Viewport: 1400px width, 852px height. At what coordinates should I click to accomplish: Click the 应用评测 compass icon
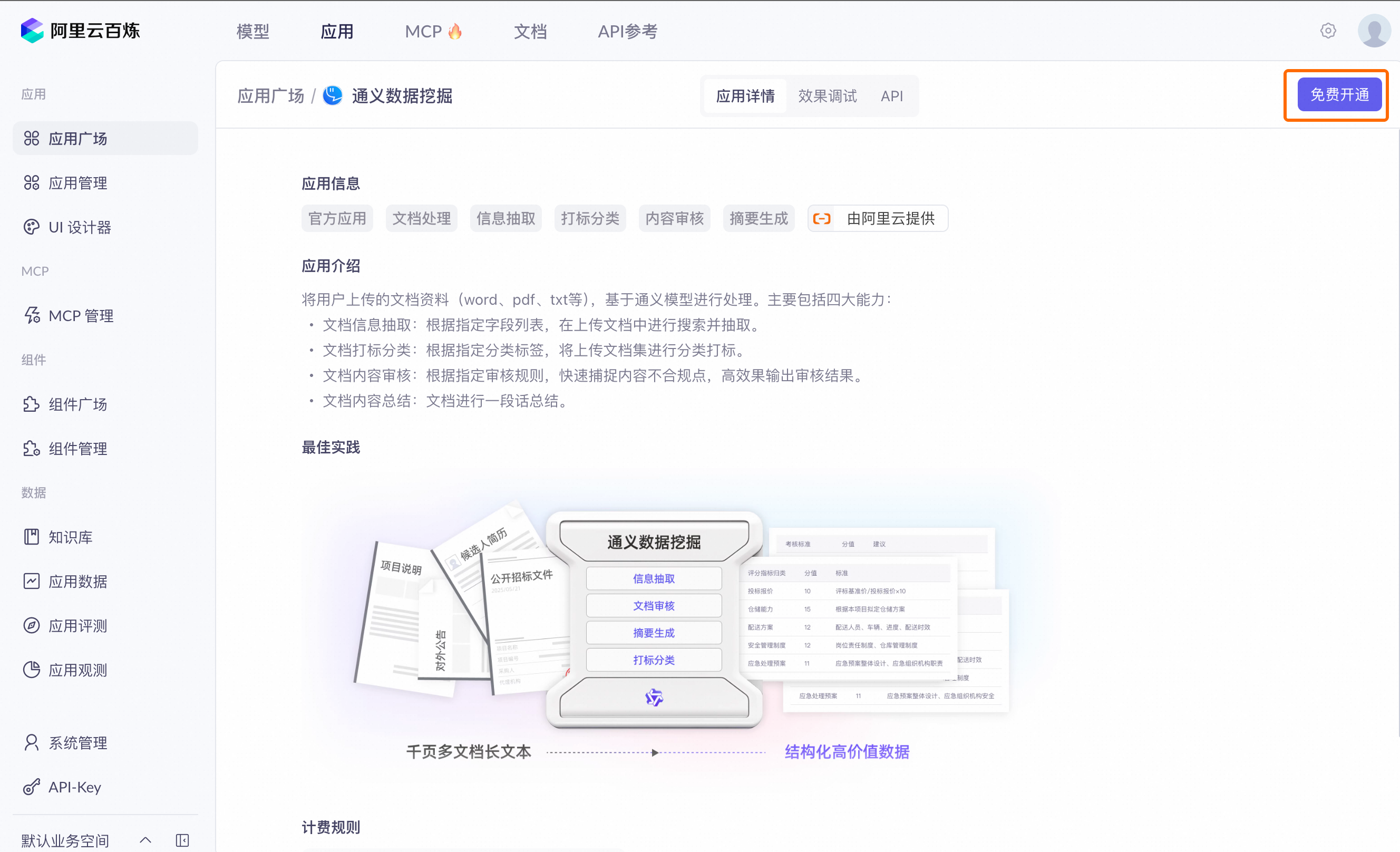pyautogui.click(x=32, y=625)
